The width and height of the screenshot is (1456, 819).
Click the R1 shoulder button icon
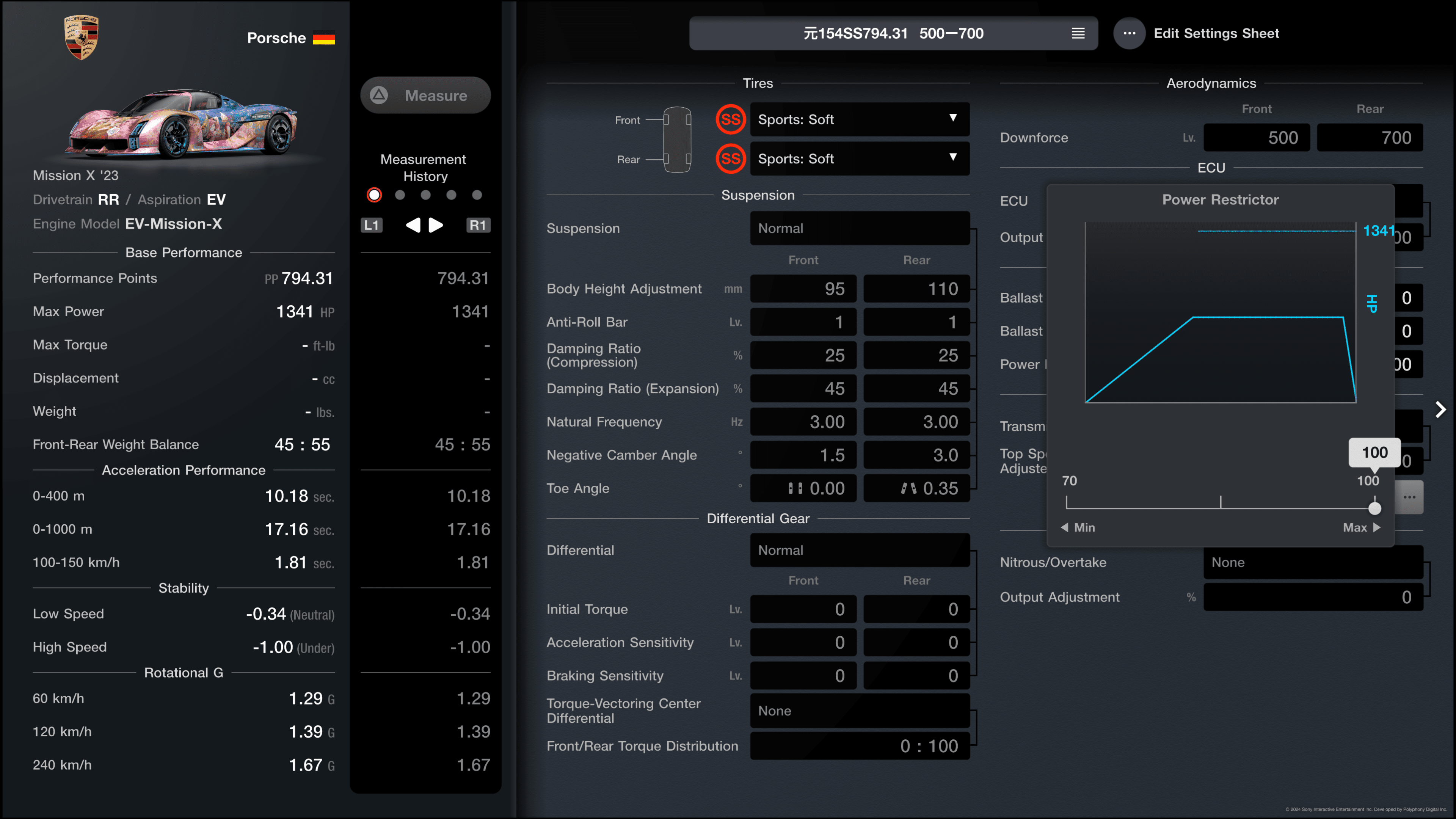pos(478,225)
